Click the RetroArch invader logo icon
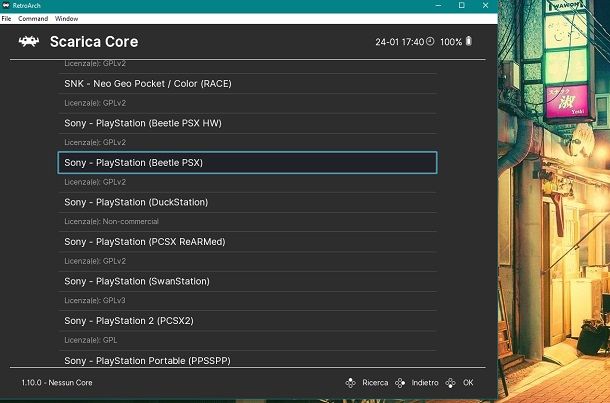The image size is (610, 403). (x=29, y=42)
